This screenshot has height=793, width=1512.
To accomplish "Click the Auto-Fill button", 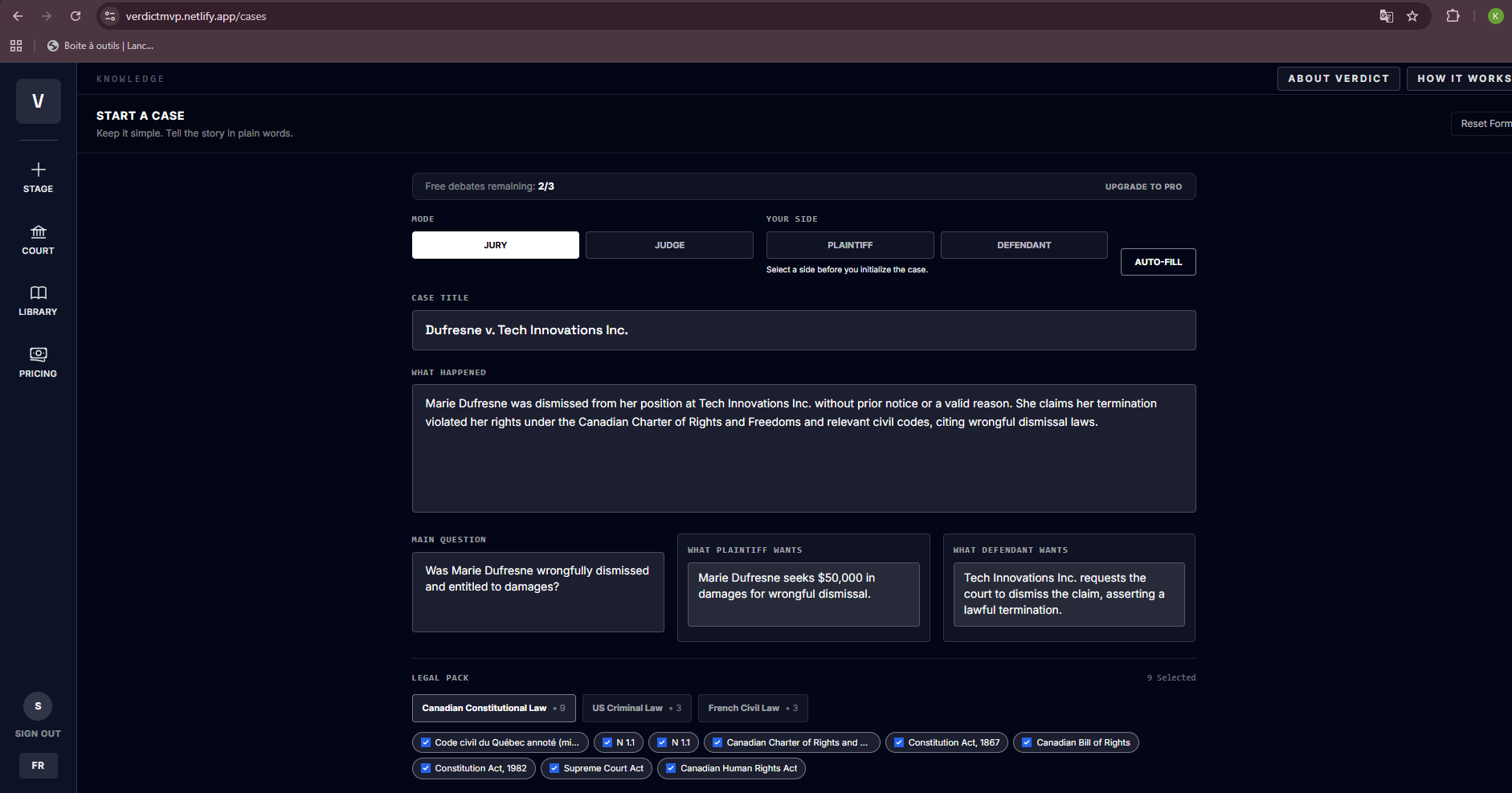I will pos(1159,262).
